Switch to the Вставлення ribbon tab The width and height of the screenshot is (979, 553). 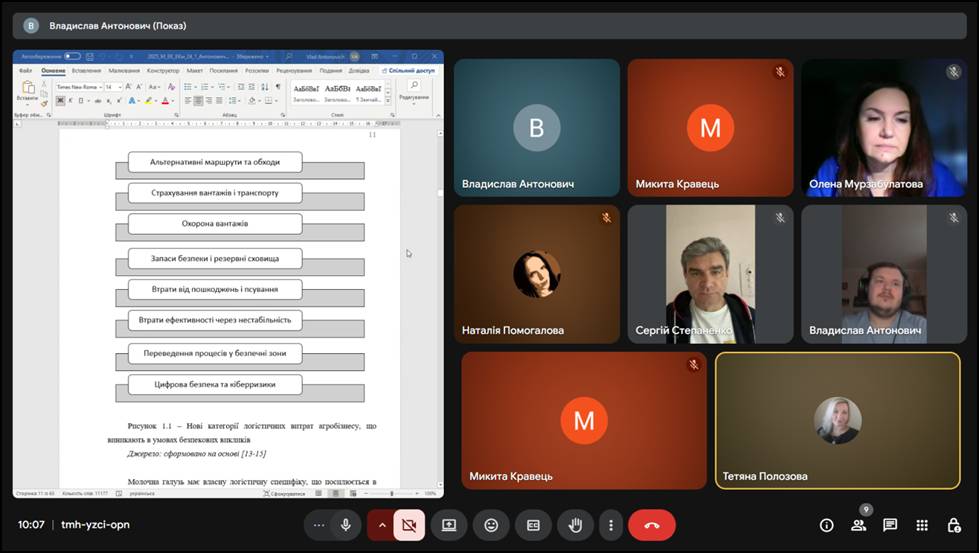[x=86, y=71]
